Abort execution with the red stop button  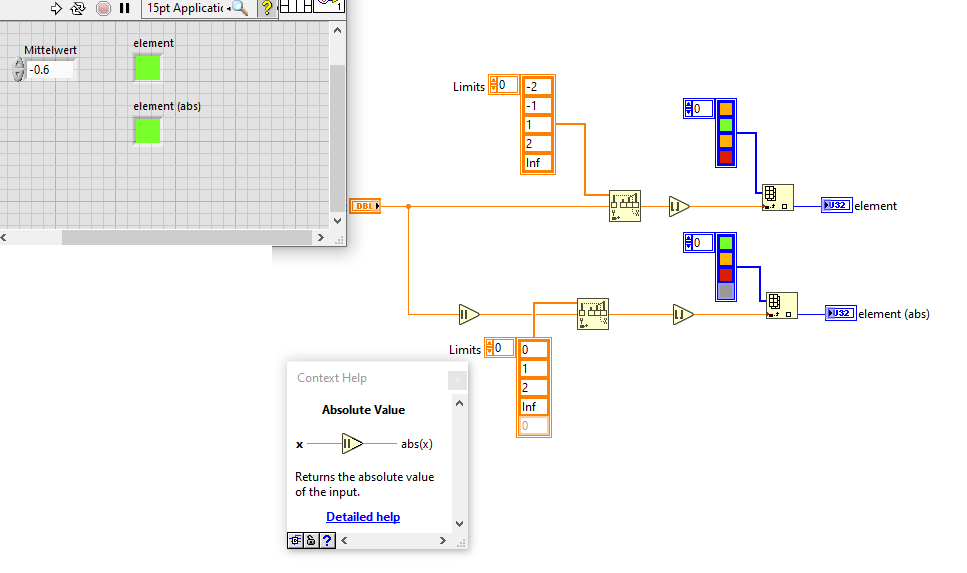[x=104, y=8]
